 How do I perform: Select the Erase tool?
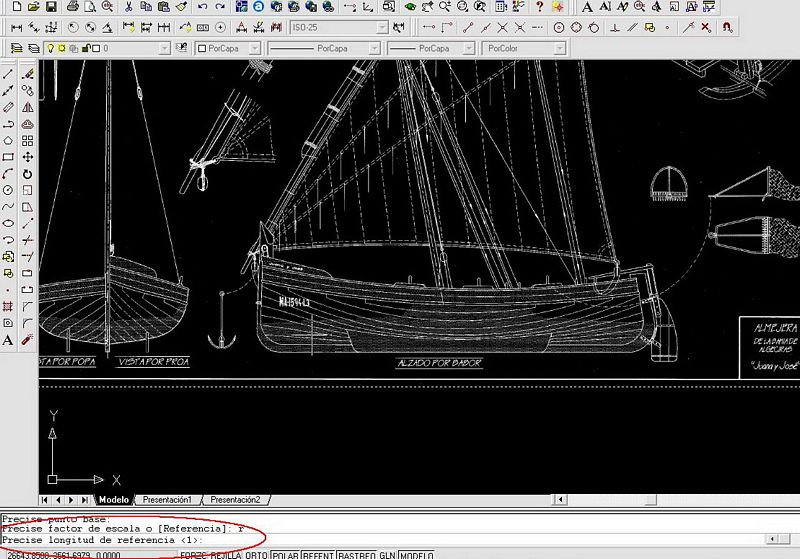click(28, 74)
